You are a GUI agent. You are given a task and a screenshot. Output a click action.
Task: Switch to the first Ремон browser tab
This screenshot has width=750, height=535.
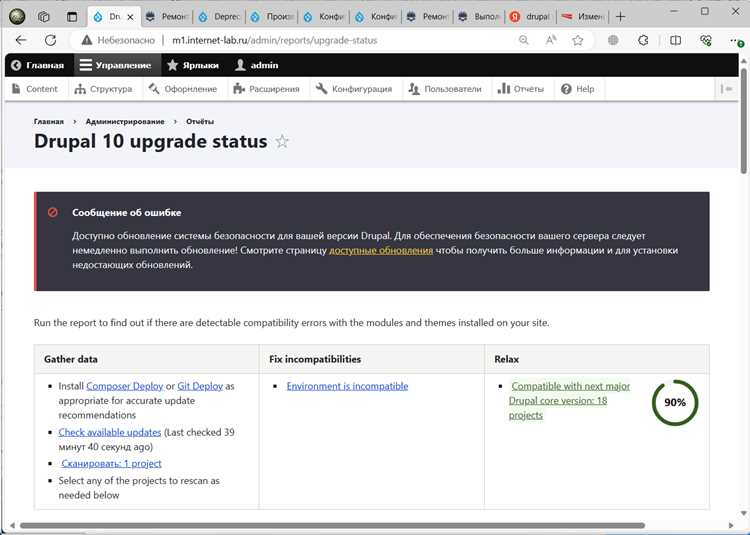(x=166, y=17)
